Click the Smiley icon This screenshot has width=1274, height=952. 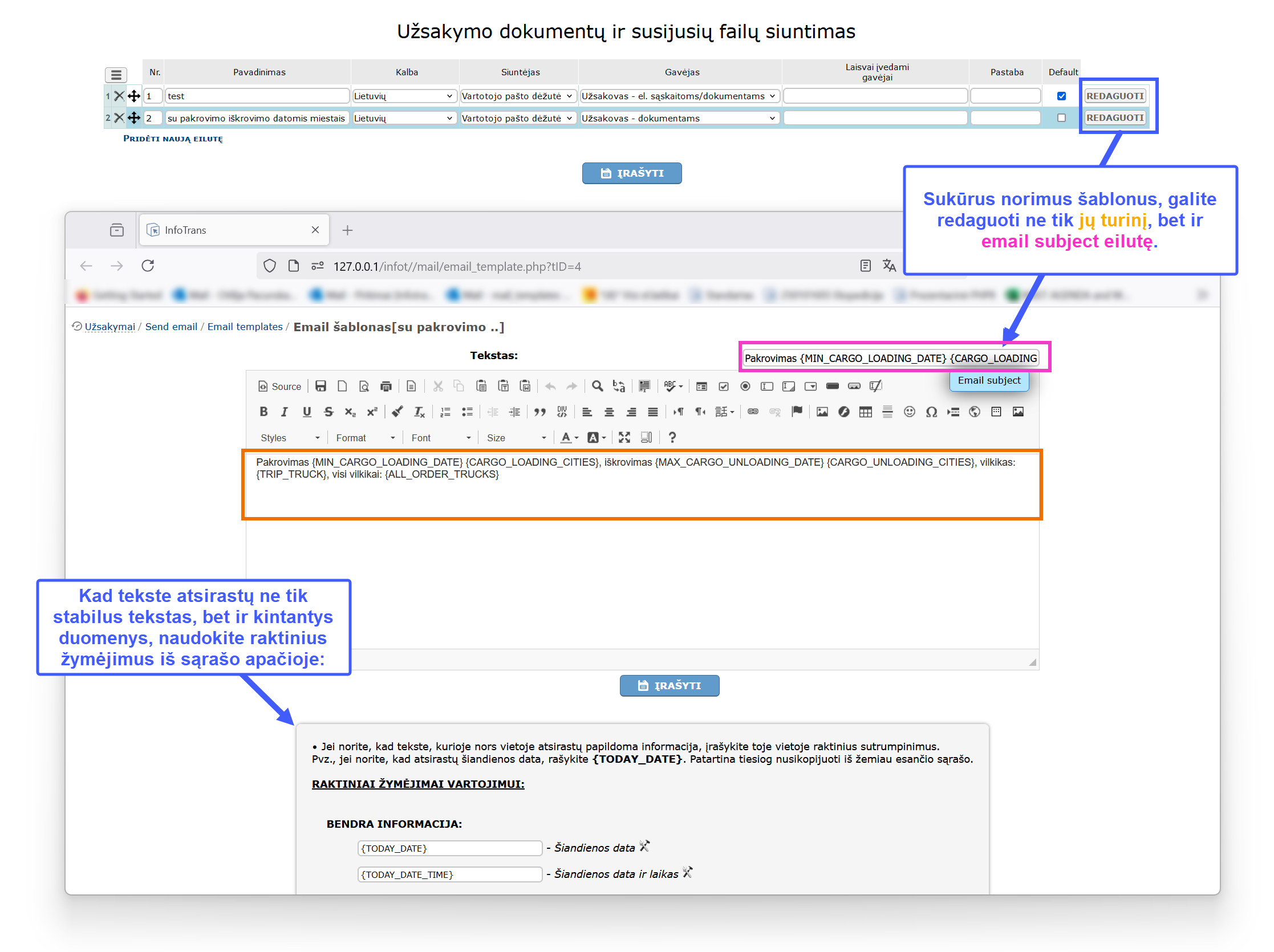[x=910, y=412]
